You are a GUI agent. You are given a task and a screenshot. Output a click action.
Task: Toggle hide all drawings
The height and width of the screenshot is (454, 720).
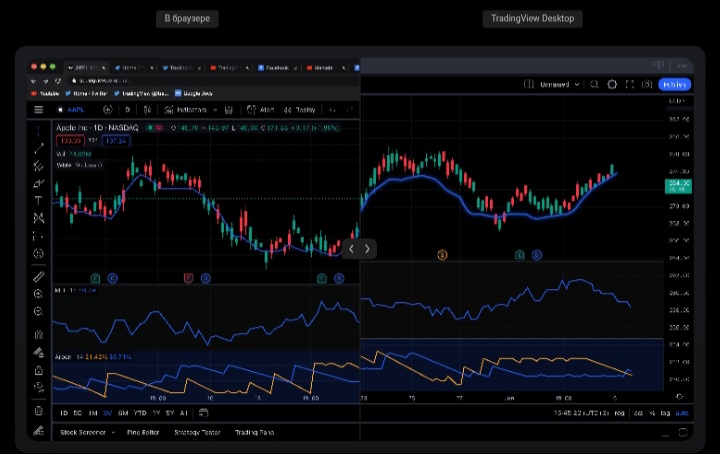tap(39, 387)
